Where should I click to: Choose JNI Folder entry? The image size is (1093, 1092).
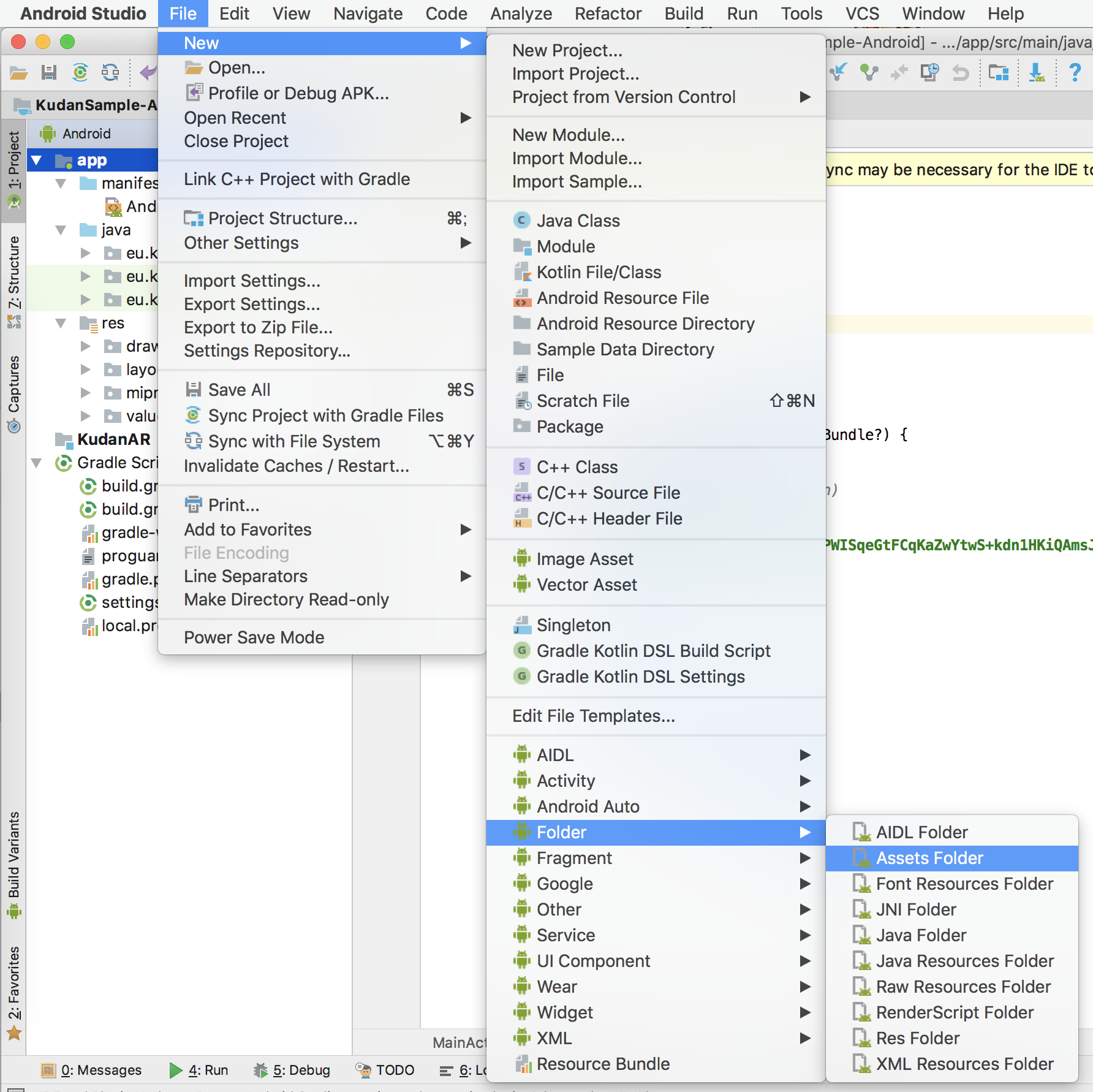[x=952, y=909]
